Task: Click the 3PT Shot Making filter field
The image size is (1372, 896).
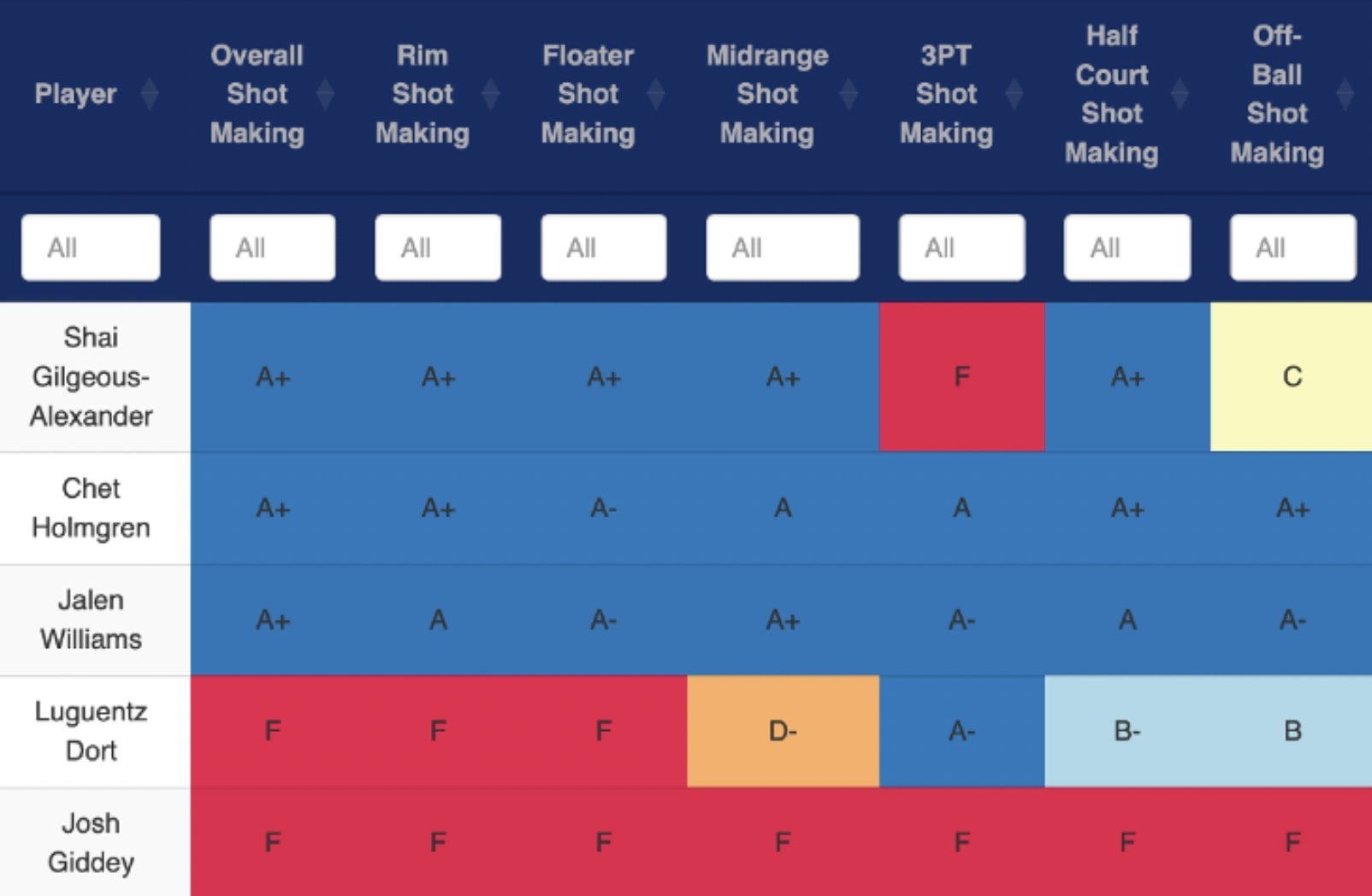Action: 961,248
